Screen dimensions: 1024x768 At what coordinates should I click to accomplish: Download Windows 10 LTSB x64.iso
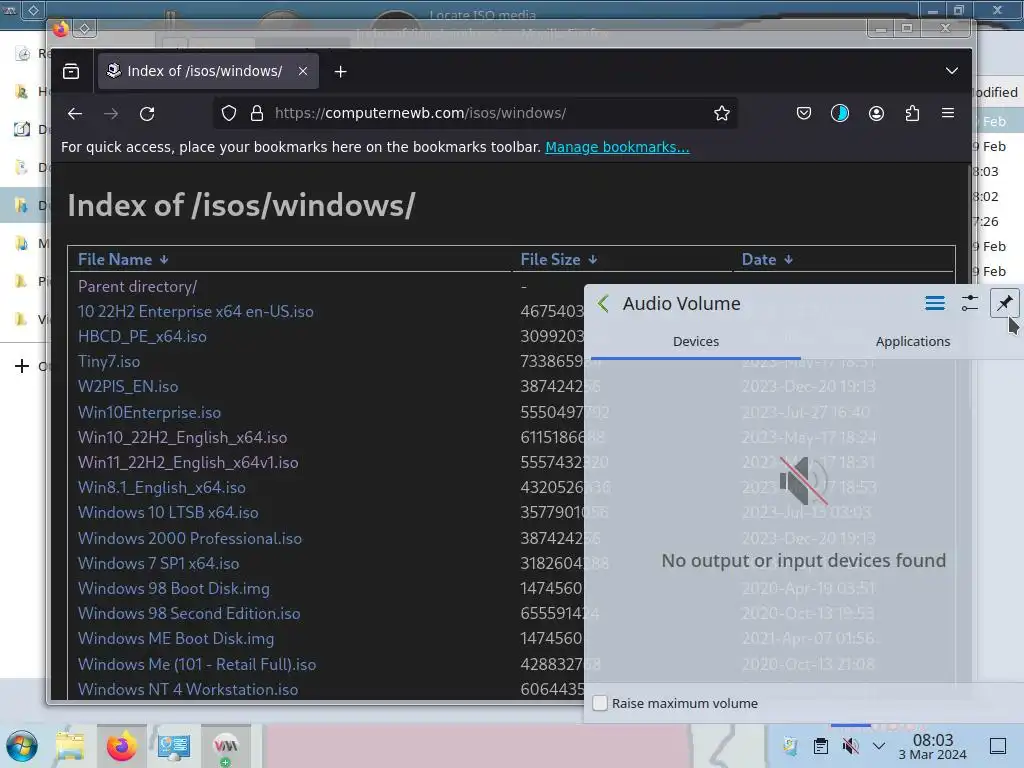(x=168, y=513)
